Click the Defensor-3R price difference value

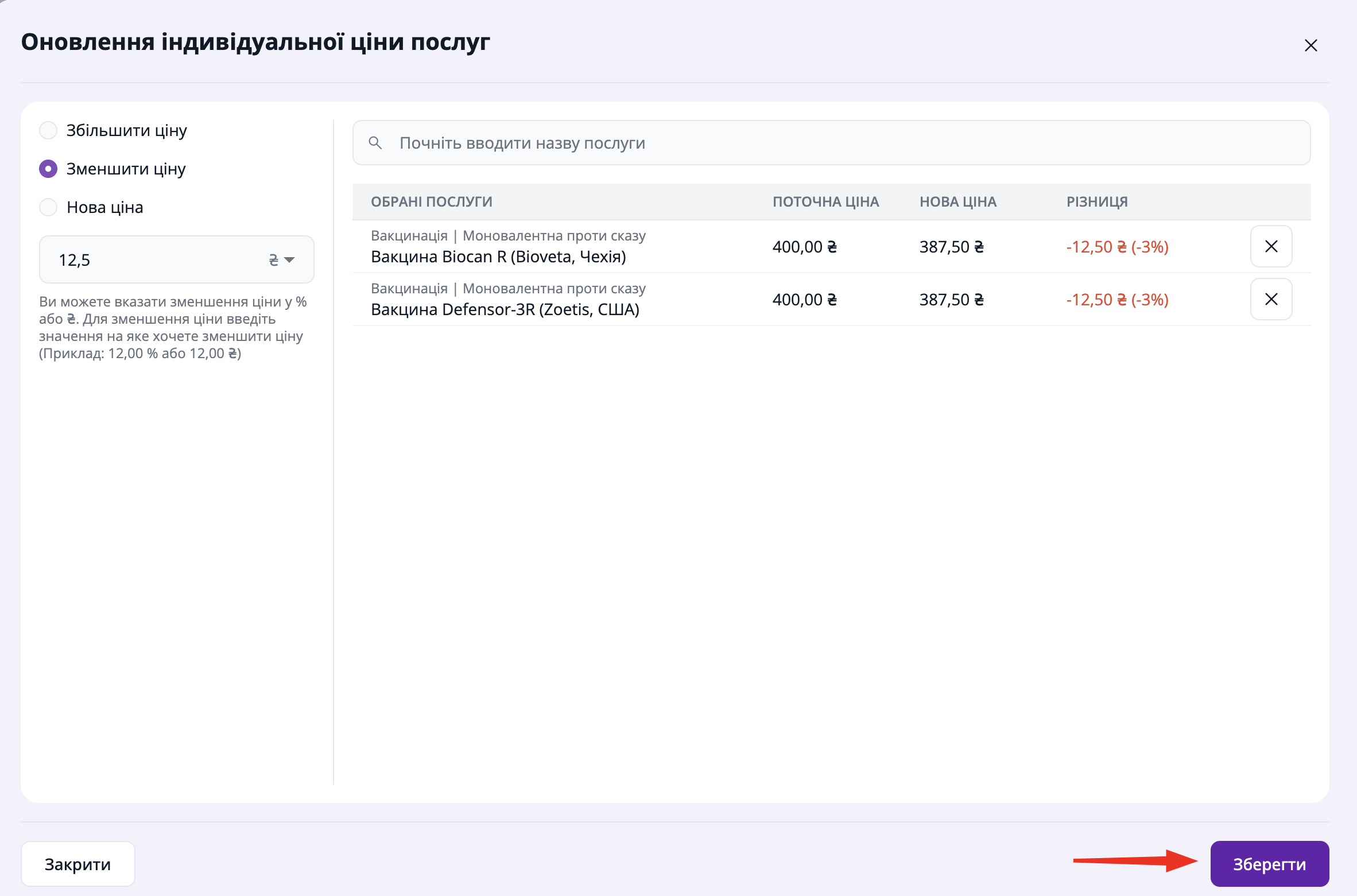click(x=1117, y=300)
